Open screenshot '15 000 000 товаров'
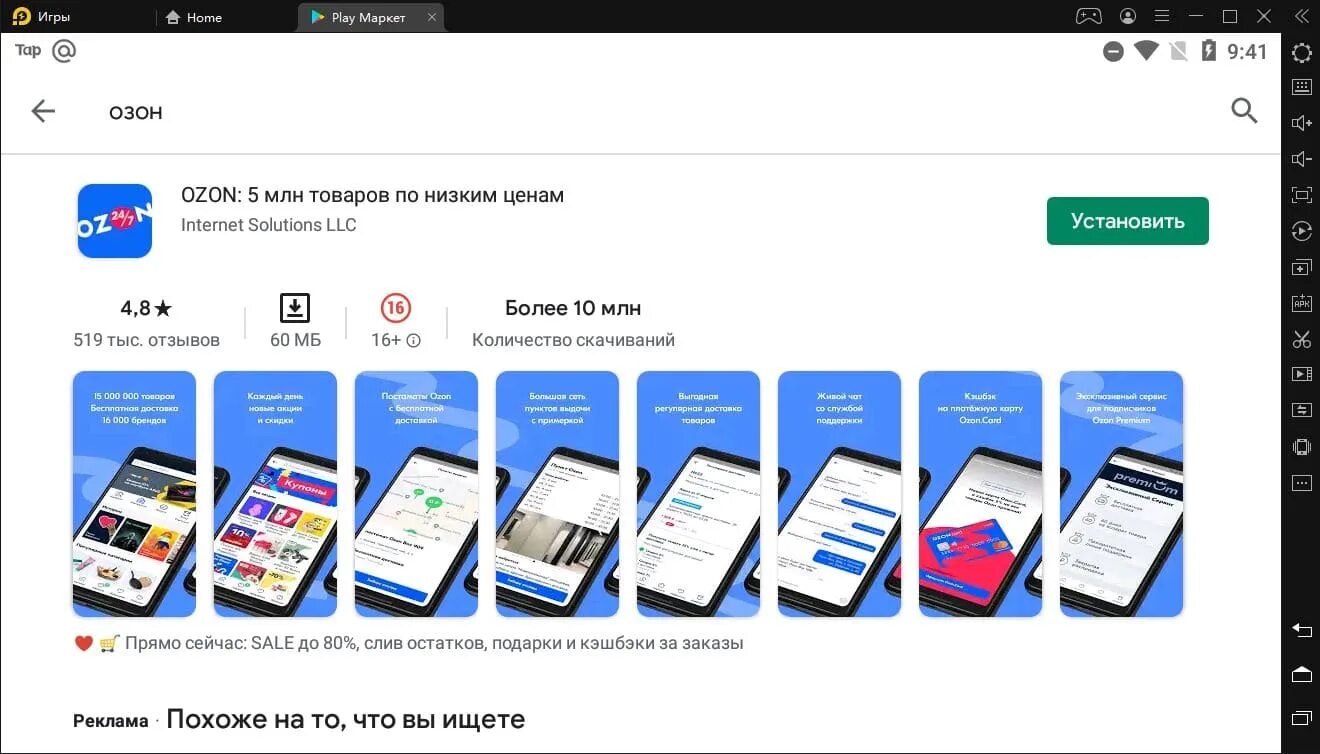Screen dimensions: 1320x754 click(x=134, y=494)
